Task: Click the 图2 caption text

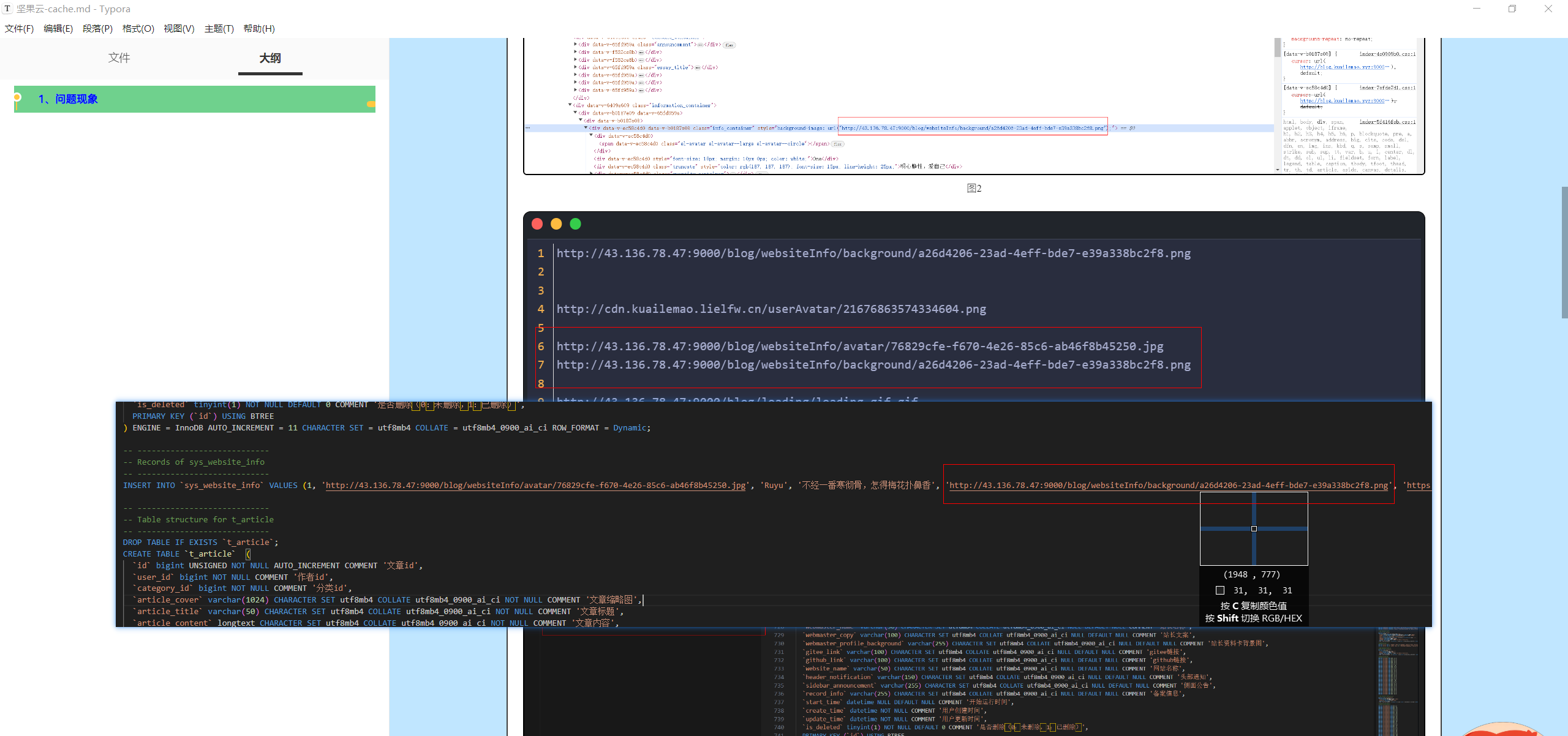Action: (974, 188)
